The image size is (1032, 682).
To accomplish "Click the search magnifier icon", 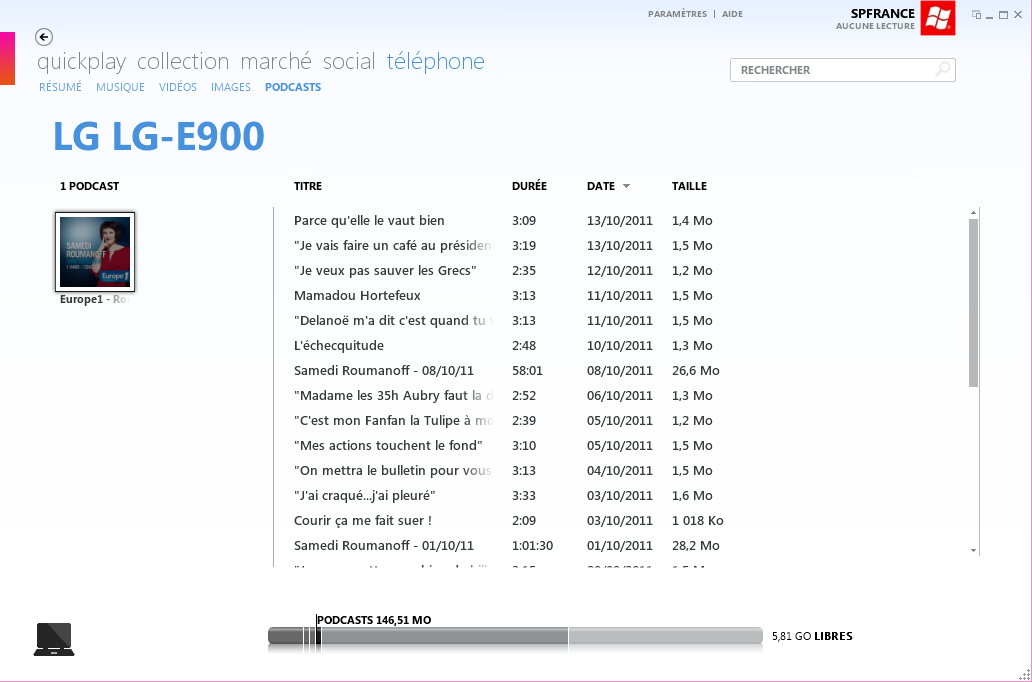I will (x=943, y=69).
